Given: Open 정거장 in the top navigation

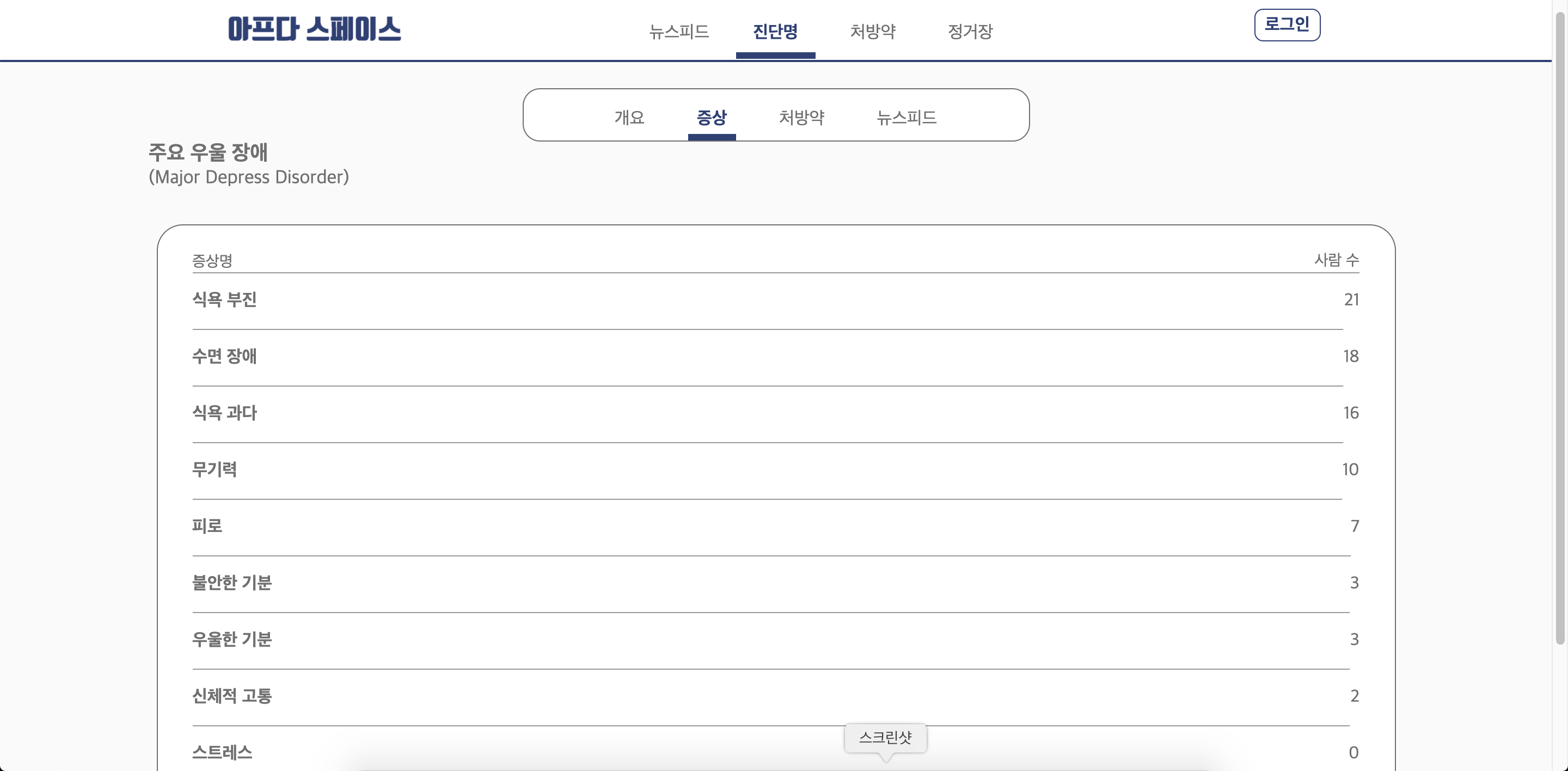Looking at the screenshot, I should 970,31.
